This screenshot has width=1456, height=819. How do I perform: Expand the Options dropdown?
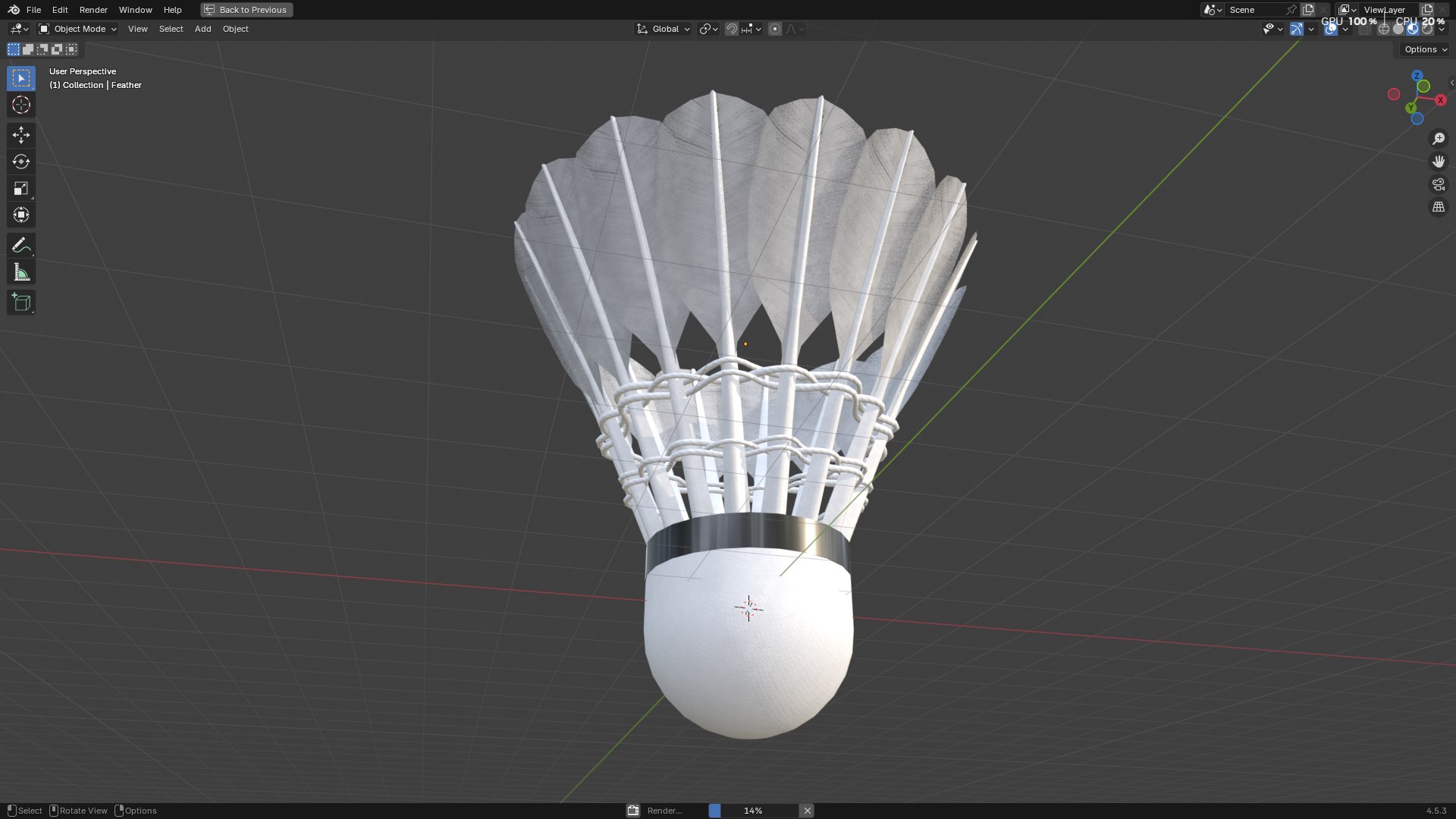(x=1425, y=49)
